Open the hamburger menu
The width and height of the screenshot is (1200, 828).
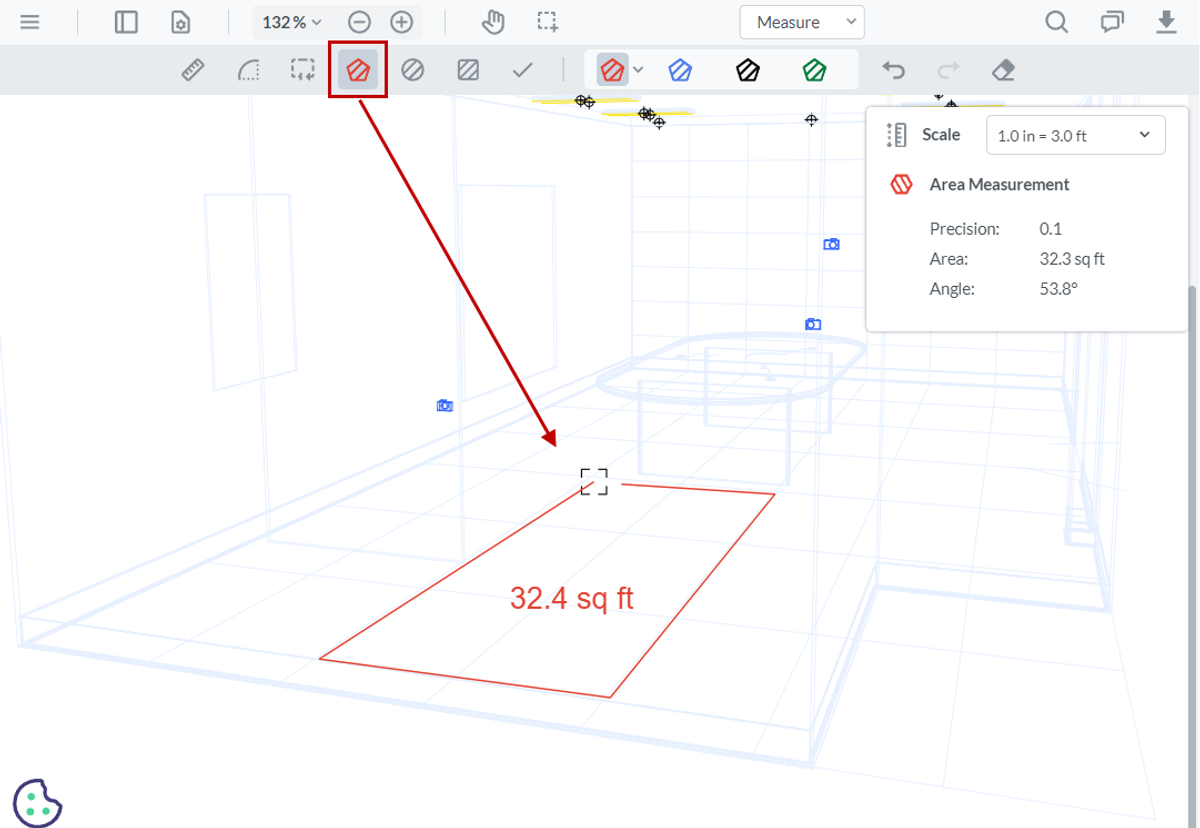[30, 21]
